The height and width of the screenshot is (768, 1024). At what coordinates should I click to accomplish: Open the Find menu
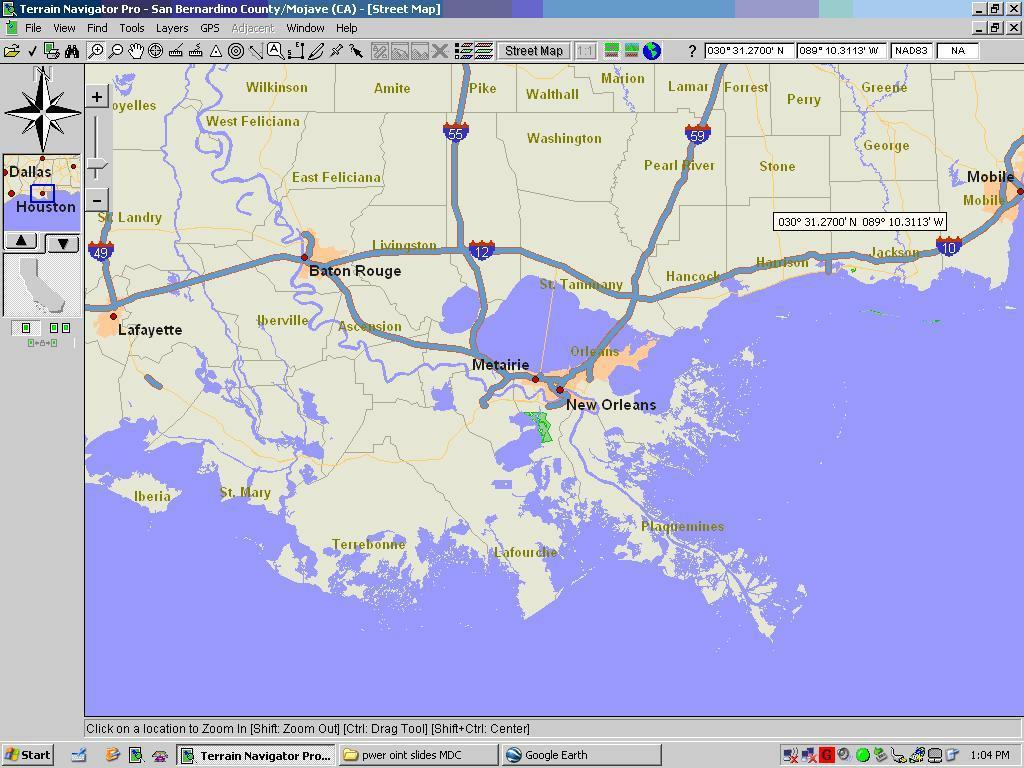[x=97, y=28]
